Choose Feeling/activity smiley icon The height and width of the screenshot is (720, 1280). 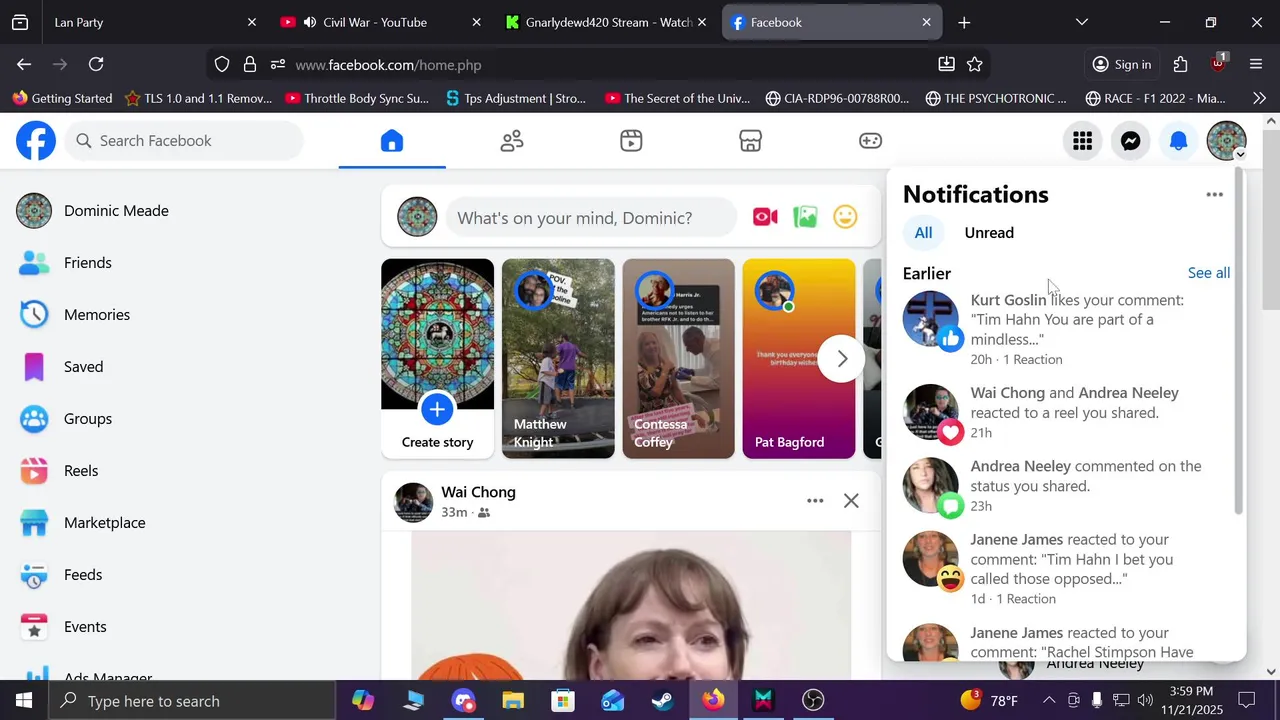846,217
